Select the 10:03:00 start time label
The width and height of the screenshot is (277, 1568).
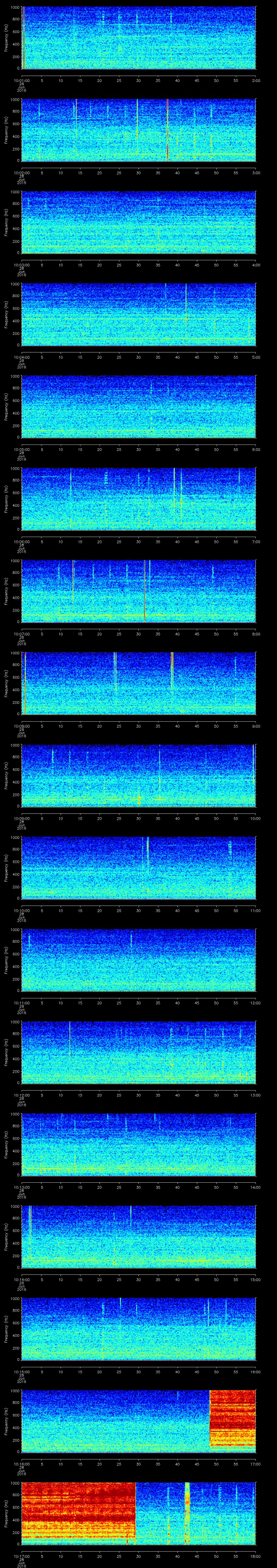pyautogui.click(x=21, y=265)
